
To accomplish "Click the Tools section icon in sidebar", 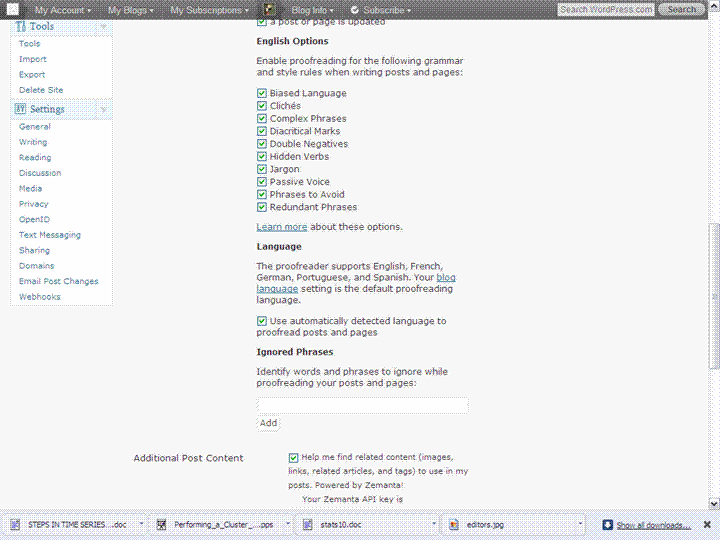I will click(x=20, y=26).
